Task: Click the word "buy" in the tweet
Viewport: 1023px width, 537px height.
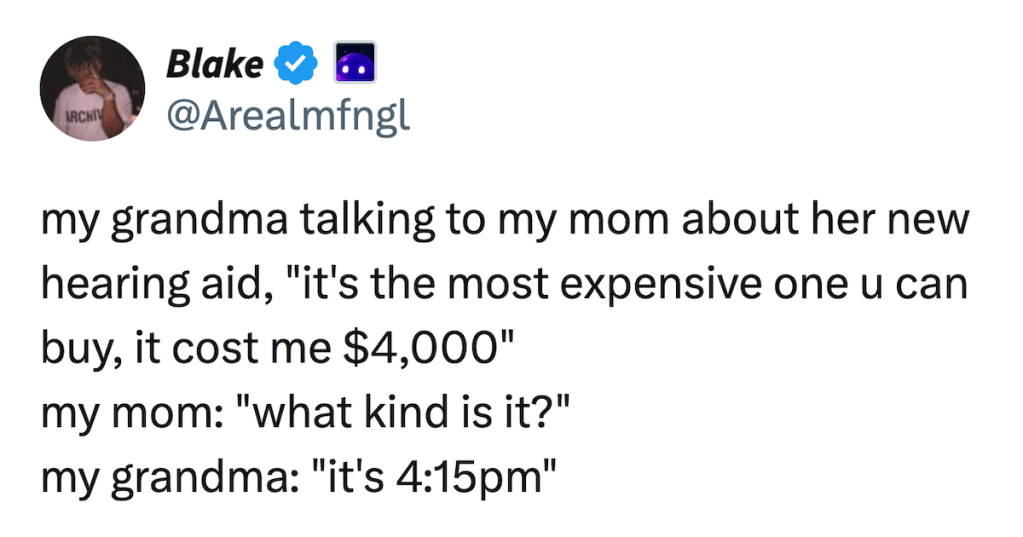Action: 72,349
